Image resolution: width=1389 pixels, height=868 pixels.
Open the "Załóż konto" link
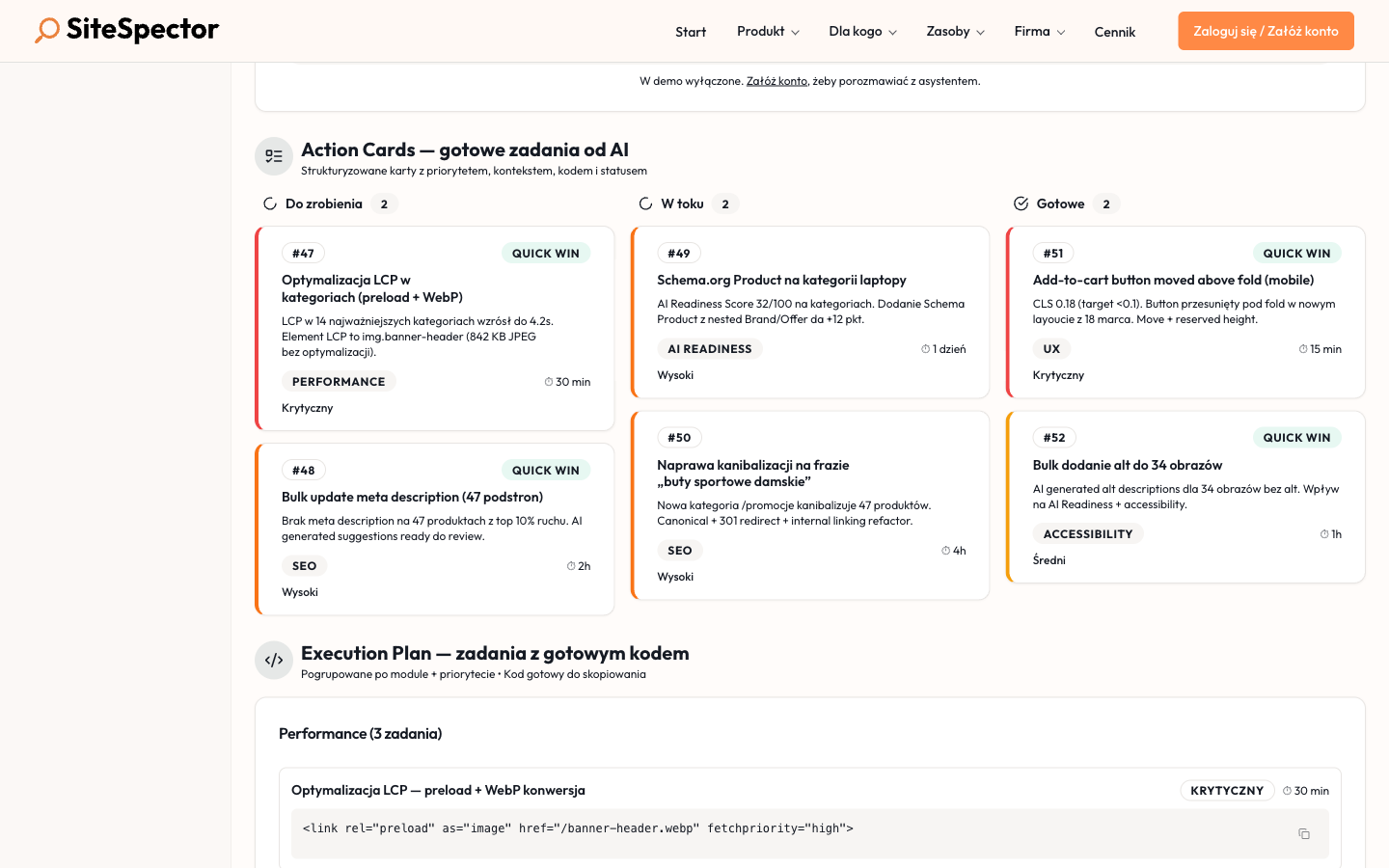point(776,81)
